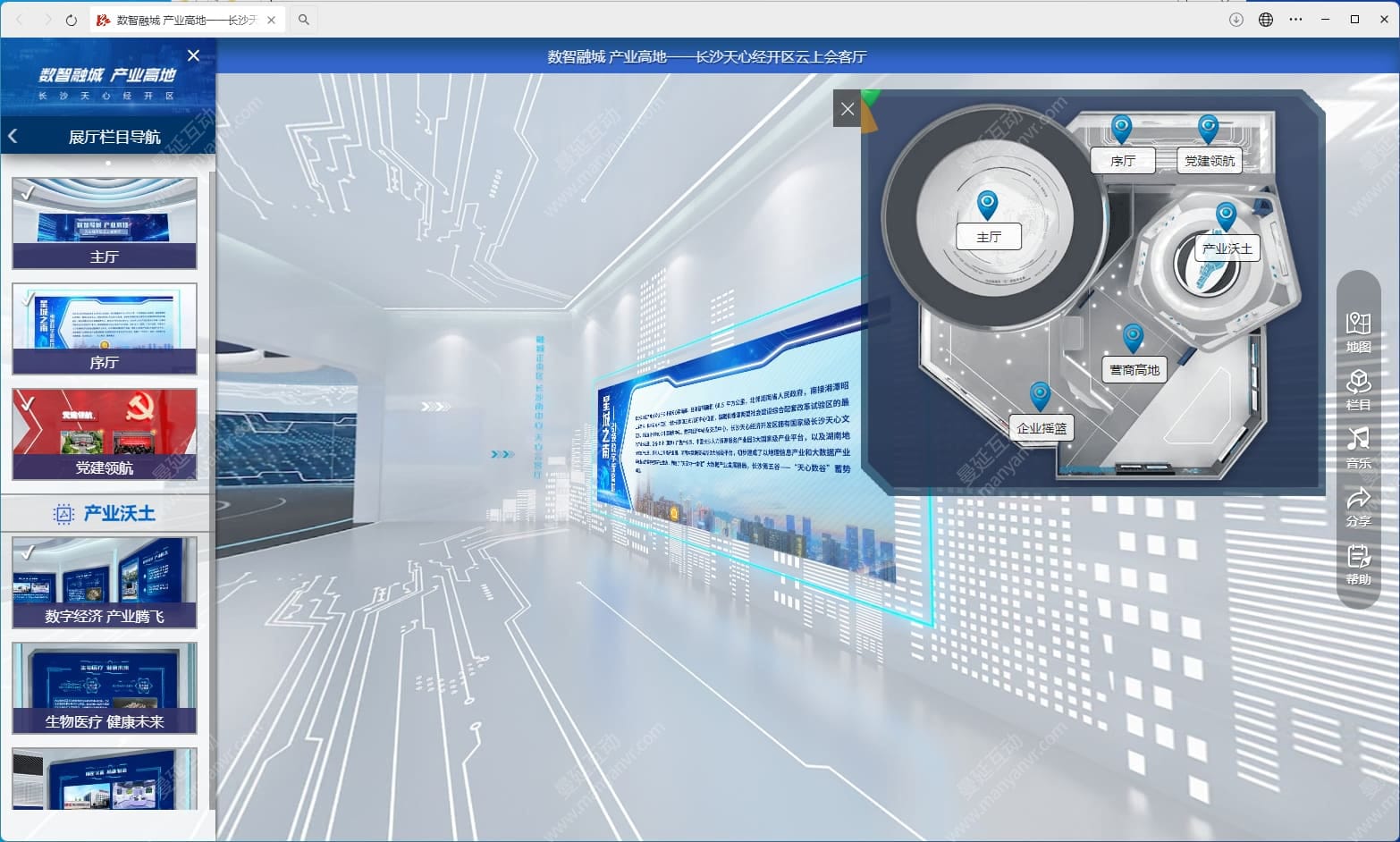This screenshot has height=842, width=1400.
Task: Collapse navigation with the back chevron
Action: pyautogui.click(x=13, y=136)
